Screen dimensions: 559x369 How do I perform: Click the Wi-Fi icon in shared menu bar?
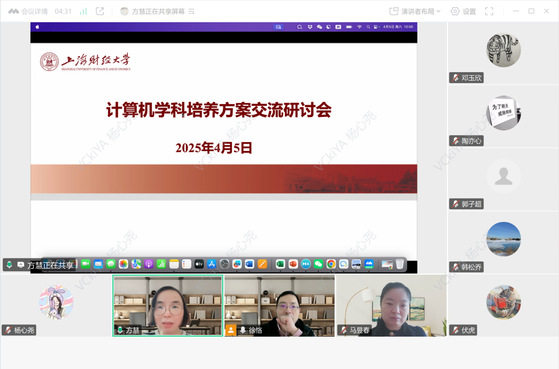(359, 27)
